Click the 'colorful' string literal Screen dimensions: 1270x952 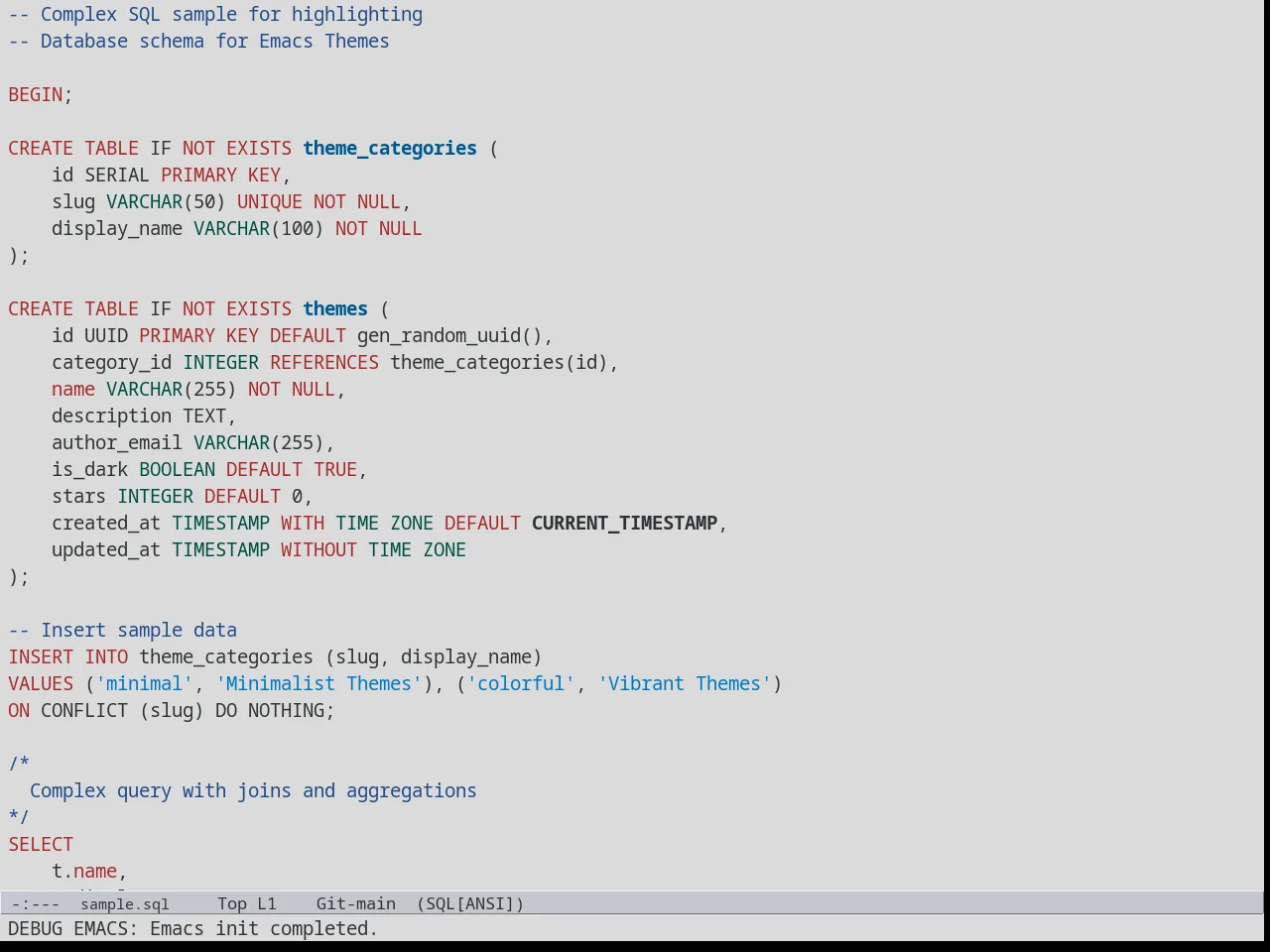[x=521, y=684]
